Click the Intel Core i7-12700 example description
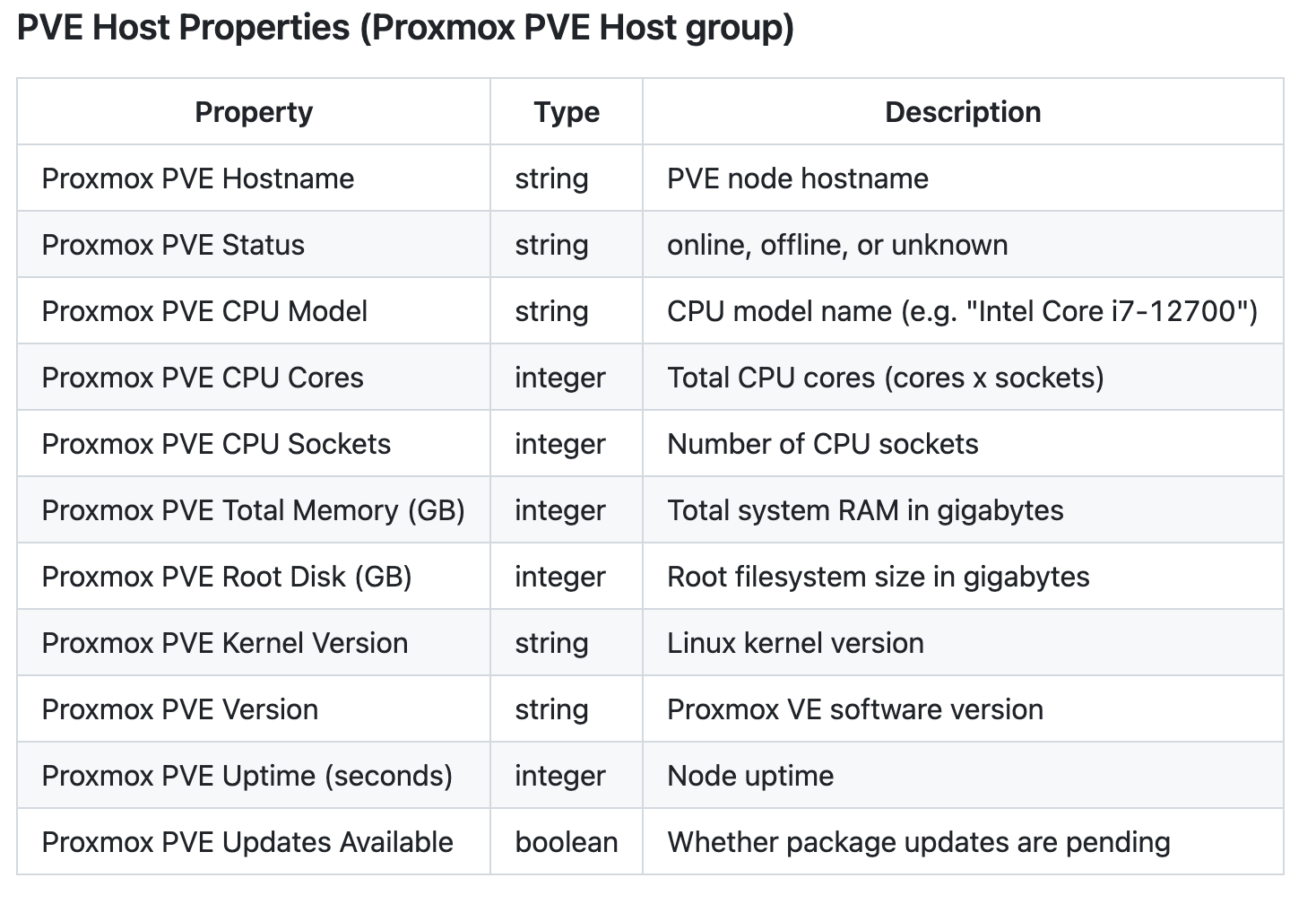The width and height of the screenshot is (1316, 904). 963,310
